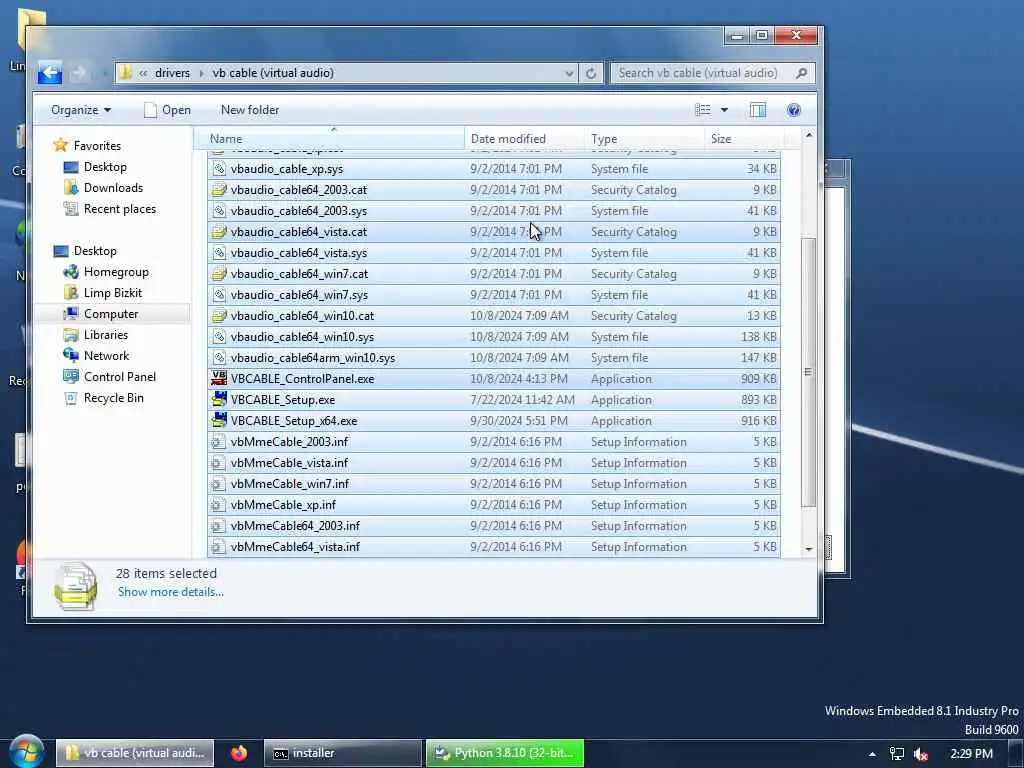
Task: Open Recent places
Action: tap(120, 209)
